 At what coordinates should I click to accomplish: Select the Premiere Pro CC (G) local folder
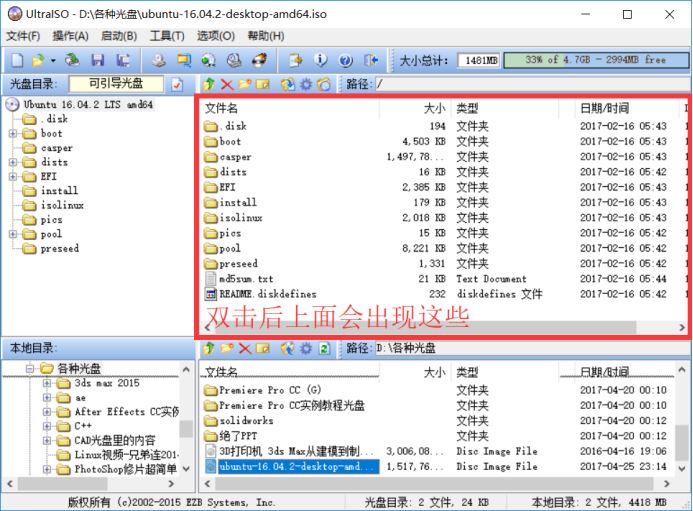pos(270,390)
